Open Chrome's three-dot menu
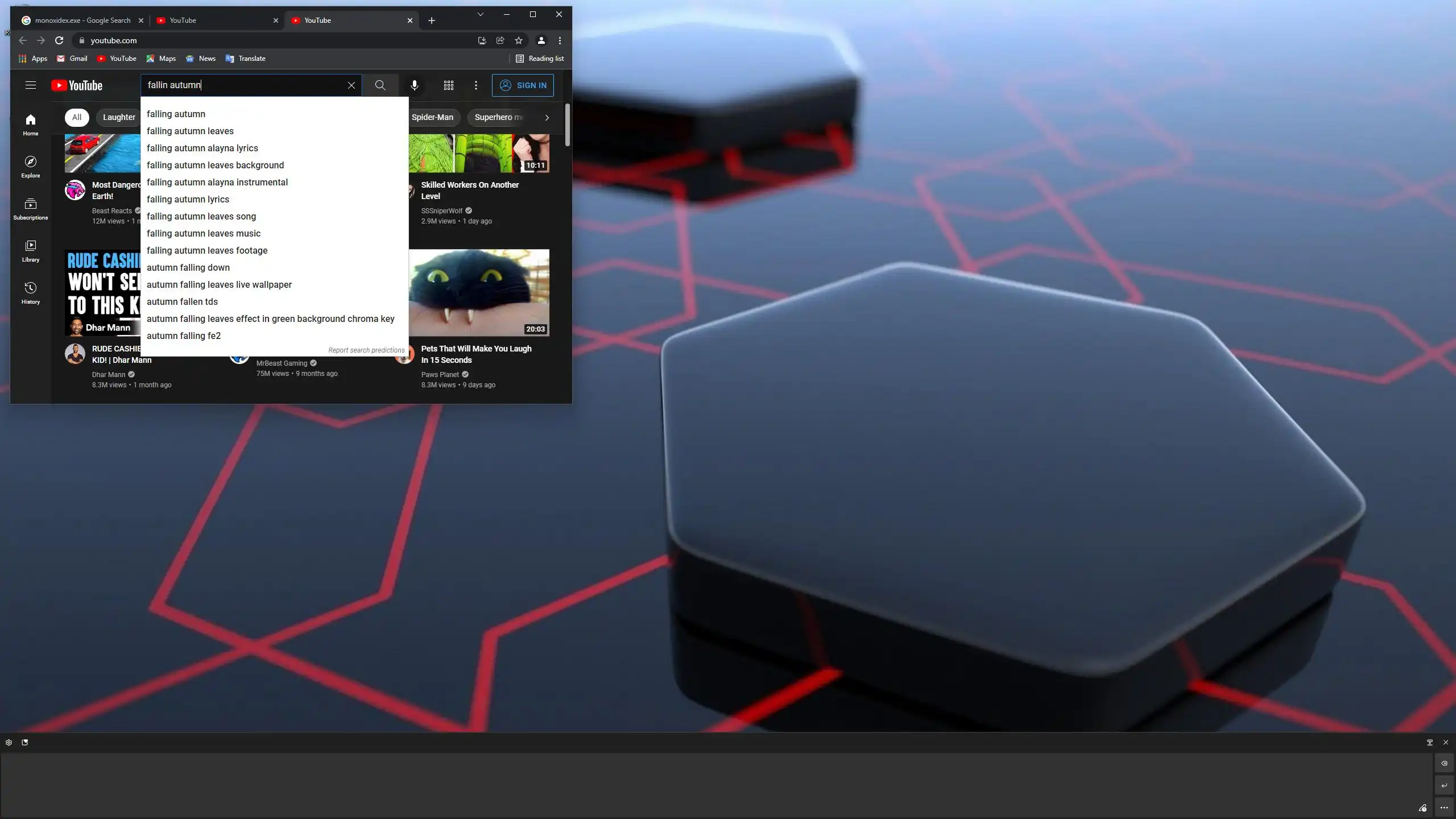This screenshot has height=819, width=1456. 560,40
